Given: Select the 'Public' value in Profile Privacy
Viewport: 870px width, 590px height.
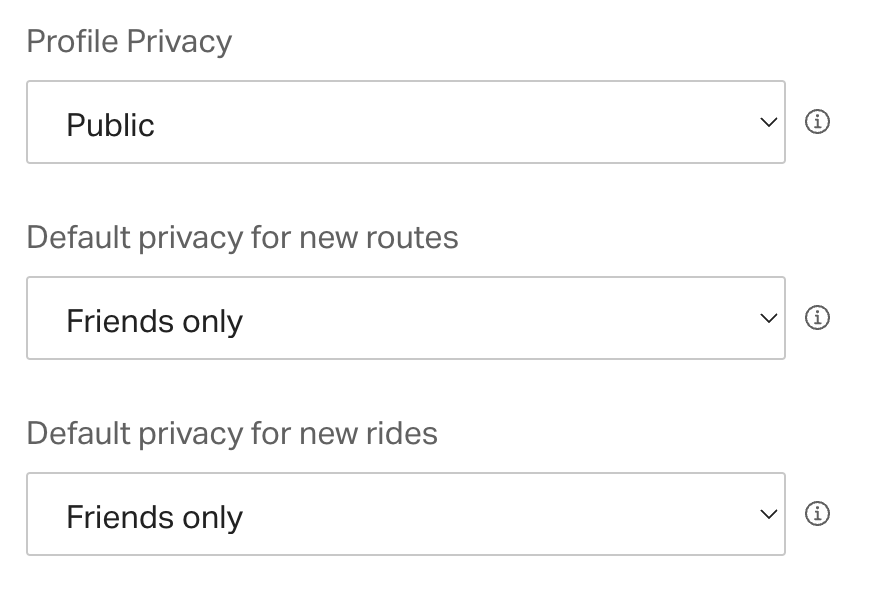Looking at the screenshot, I should 110,125.
